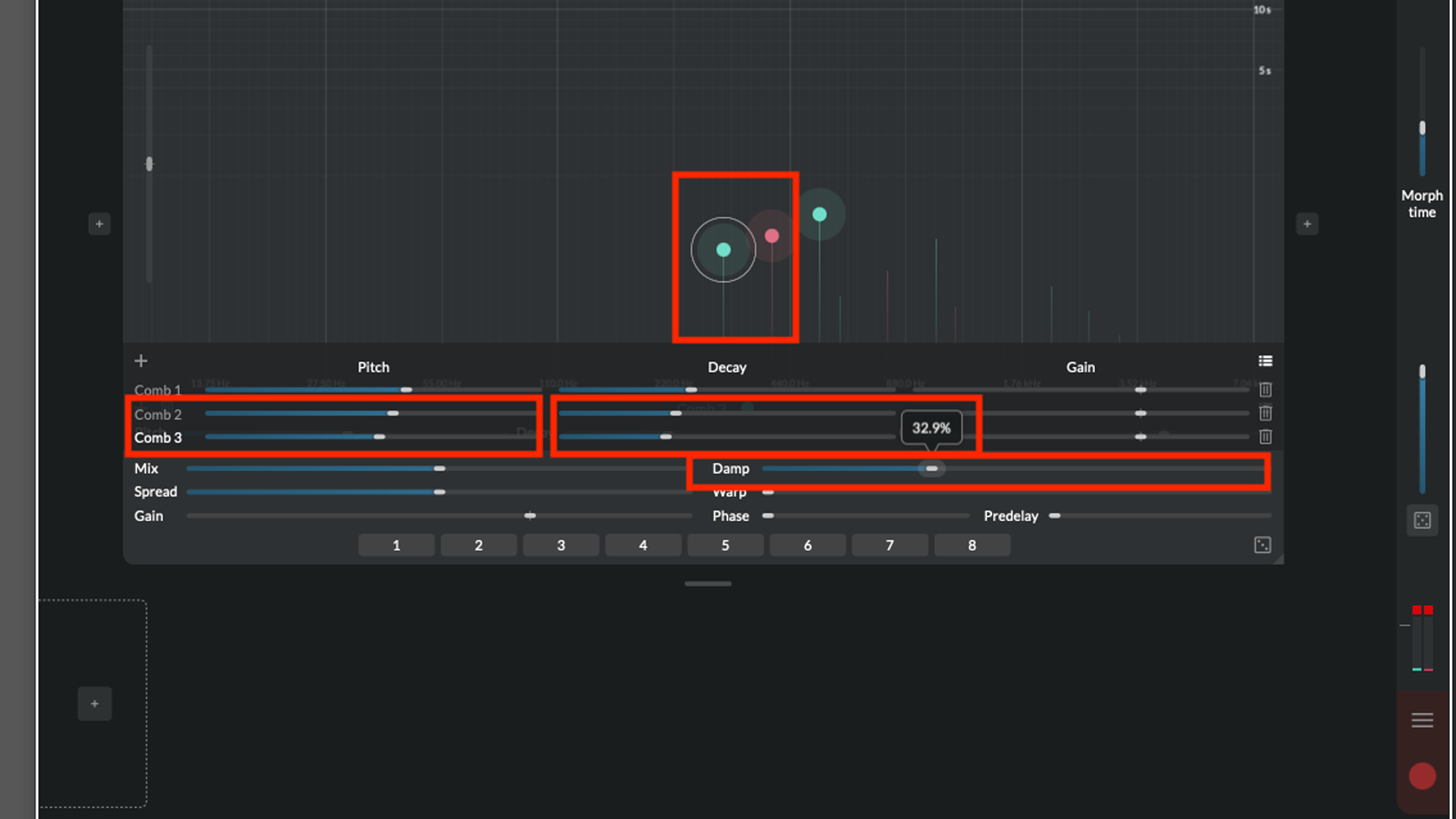Select preset slot 2
Viewport: 1456px width, 819px height.
point(479,545)
